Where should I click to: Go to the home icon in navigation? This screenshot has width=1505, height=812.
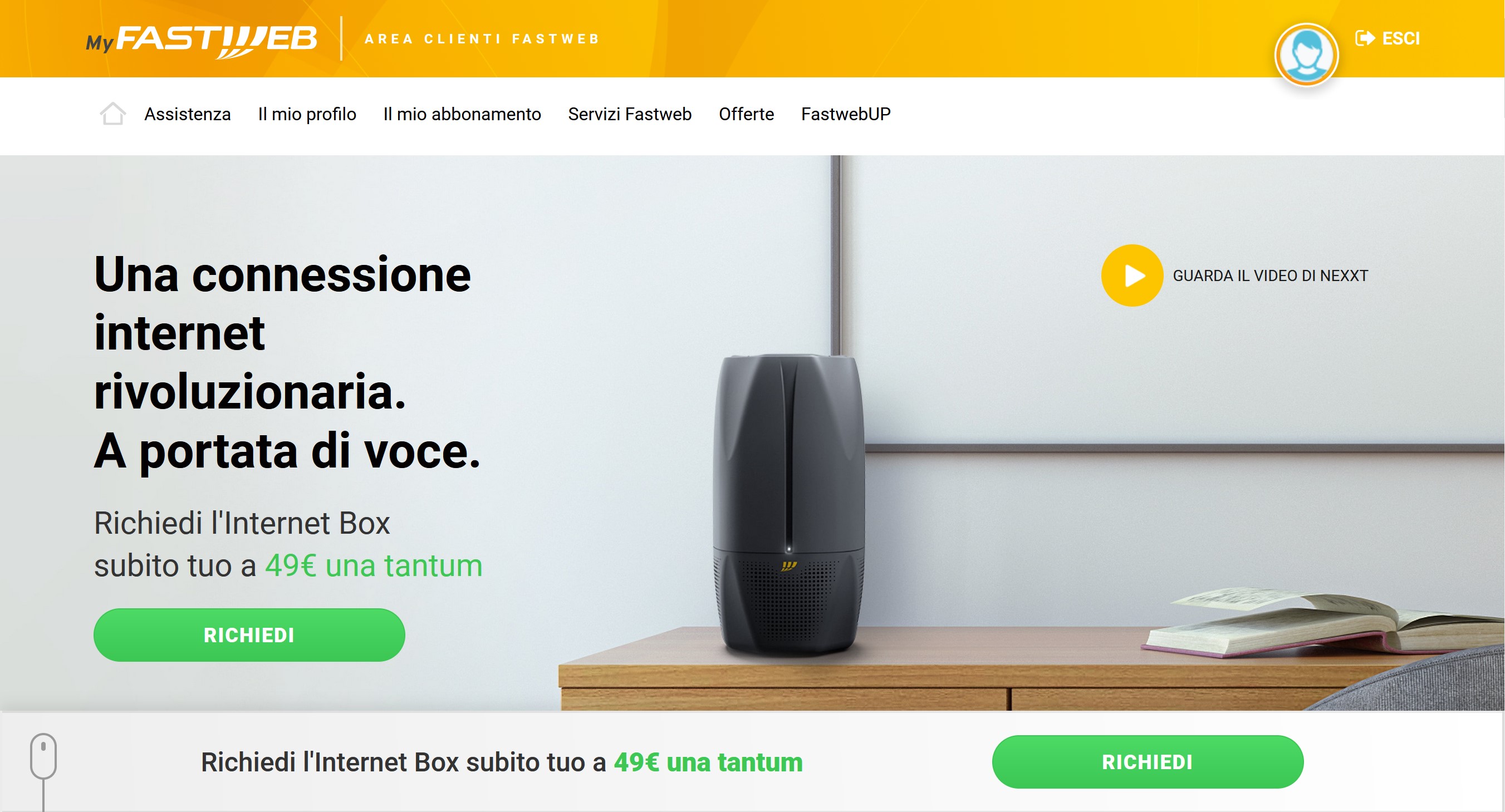[112, 114]
